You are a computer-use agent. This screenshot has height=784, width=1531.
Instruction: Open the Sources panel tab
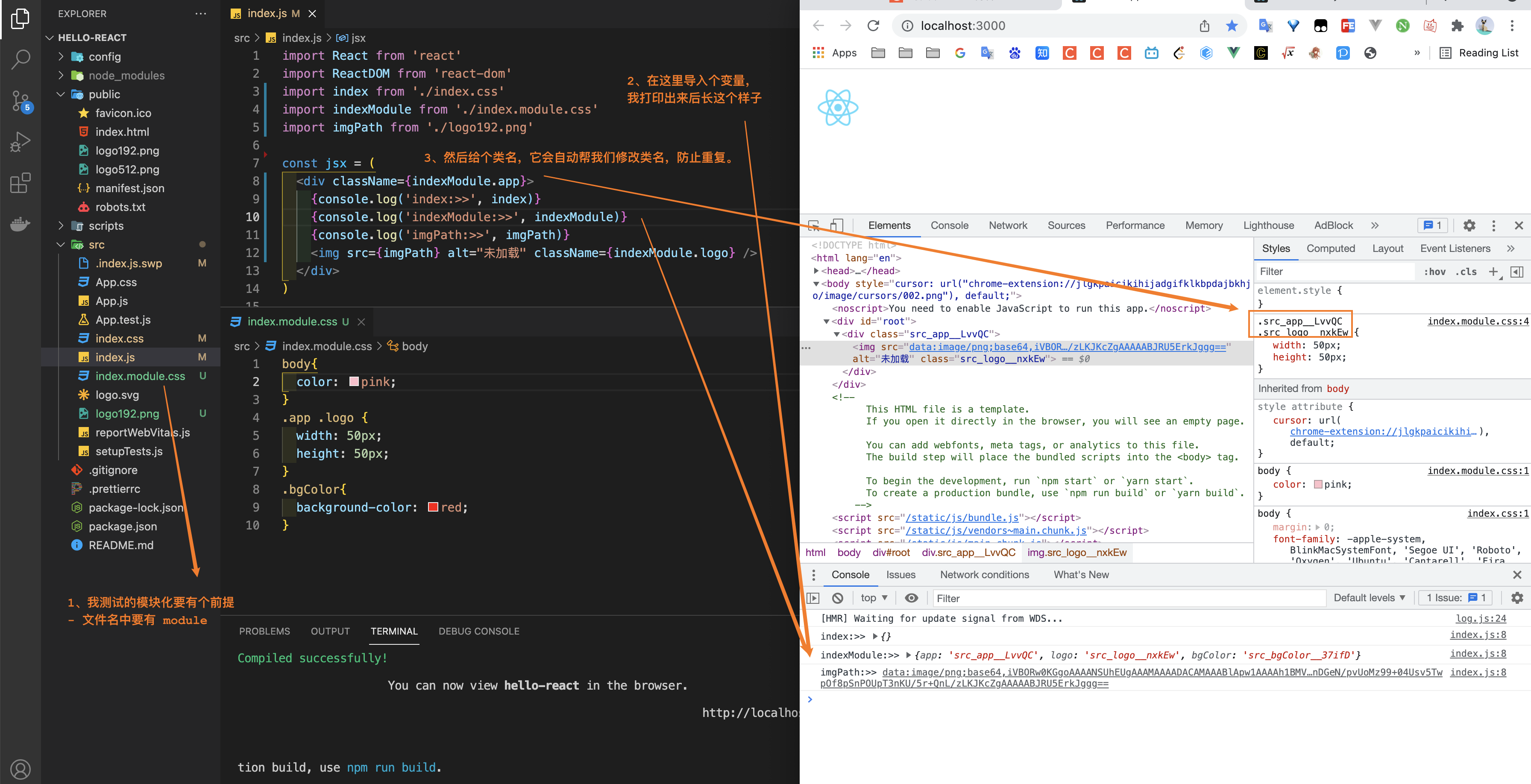click(1066, 226)
